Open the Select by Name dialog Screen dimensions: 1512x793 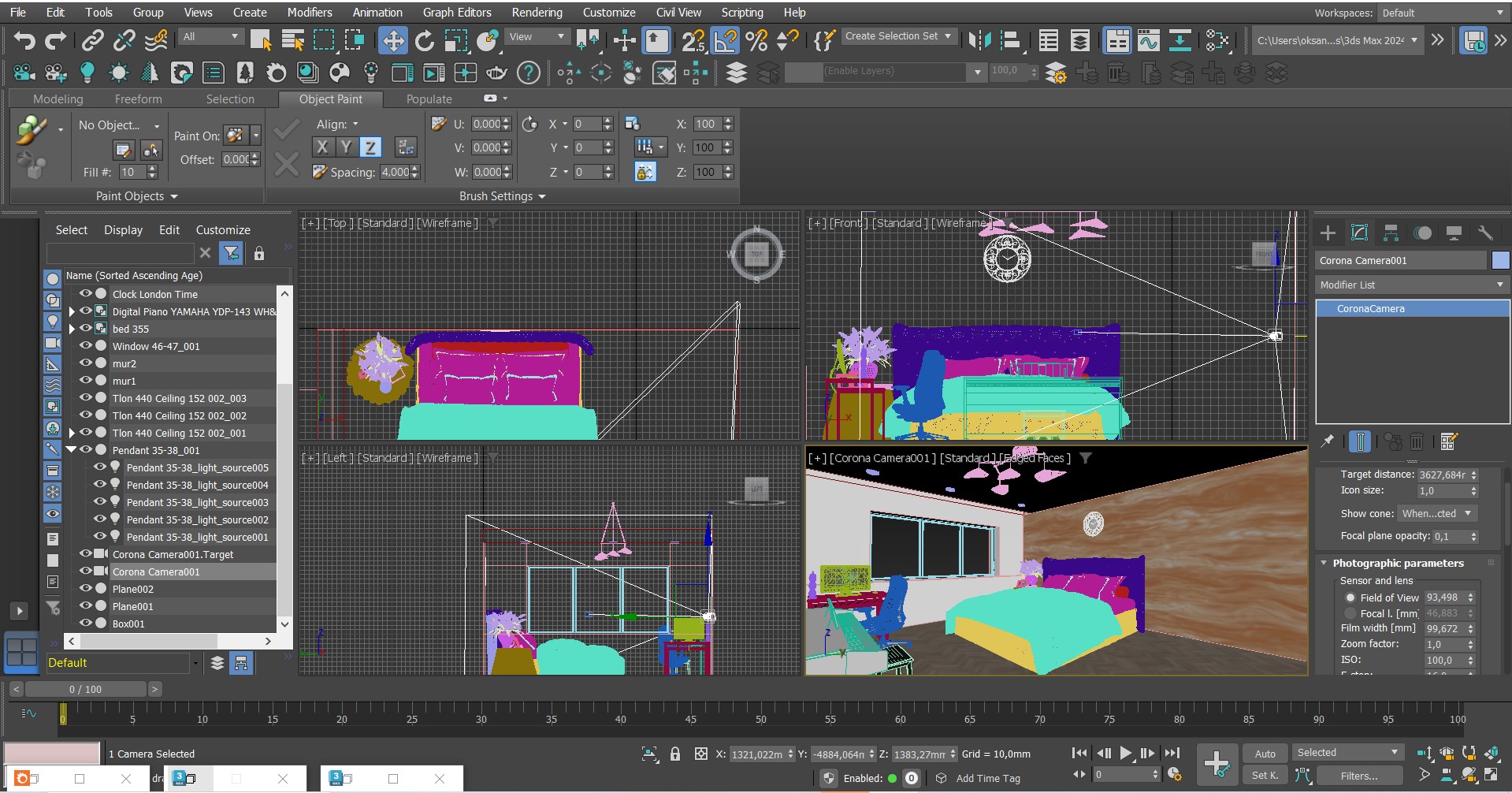point(293,40)
